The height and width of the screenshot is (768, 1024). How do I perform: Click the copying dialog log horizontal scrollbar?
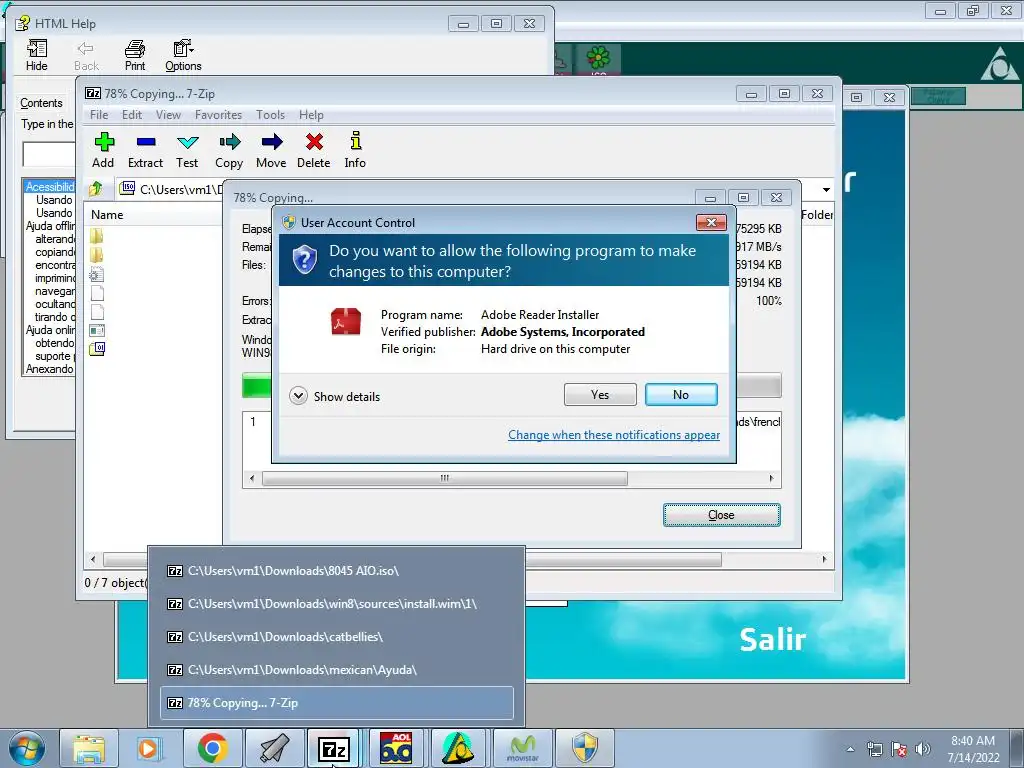tap(445, 479)
